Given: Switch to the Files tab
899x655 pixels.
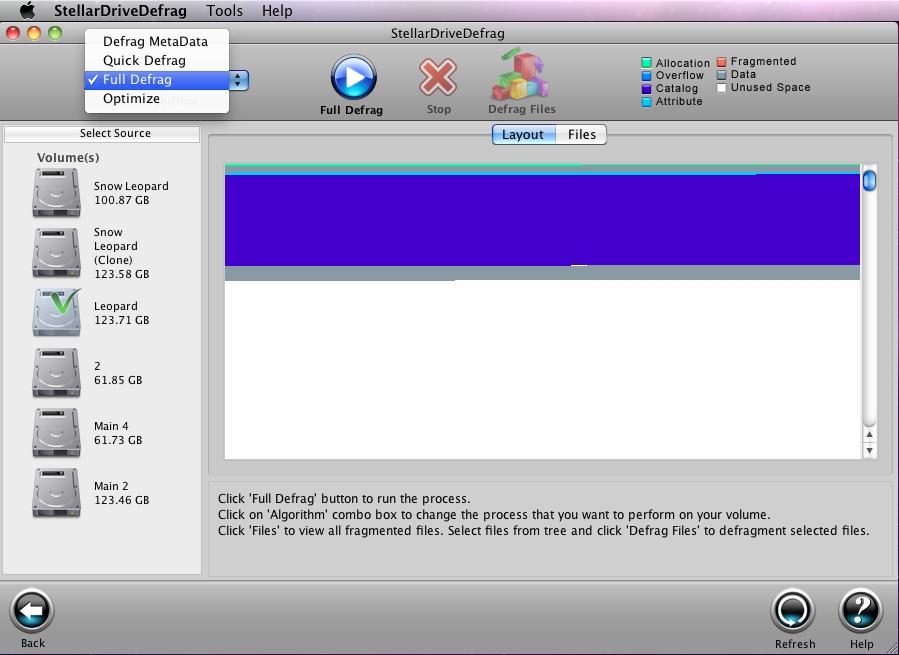Looking at the screenshot, I should coord(581,134).
